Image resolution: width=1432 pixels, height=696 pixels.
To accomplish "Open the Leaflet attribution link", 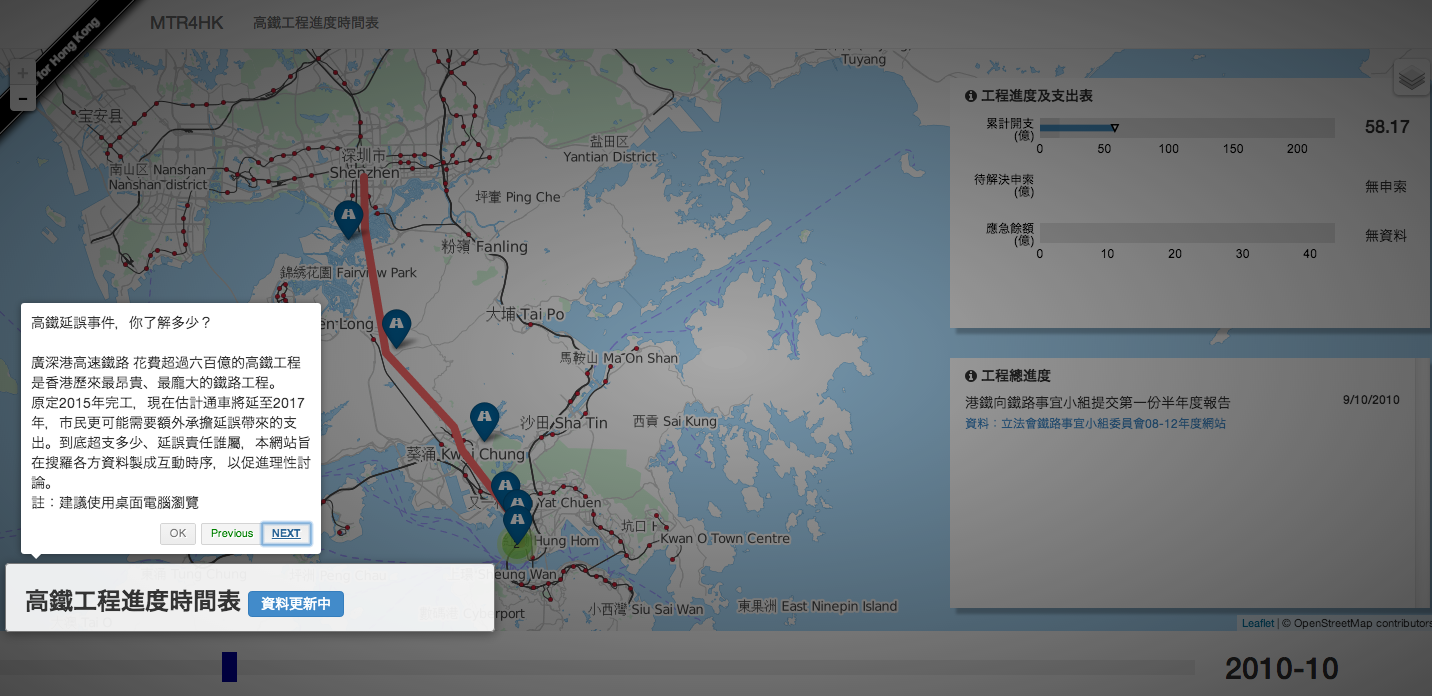I will coord(1258,623).
